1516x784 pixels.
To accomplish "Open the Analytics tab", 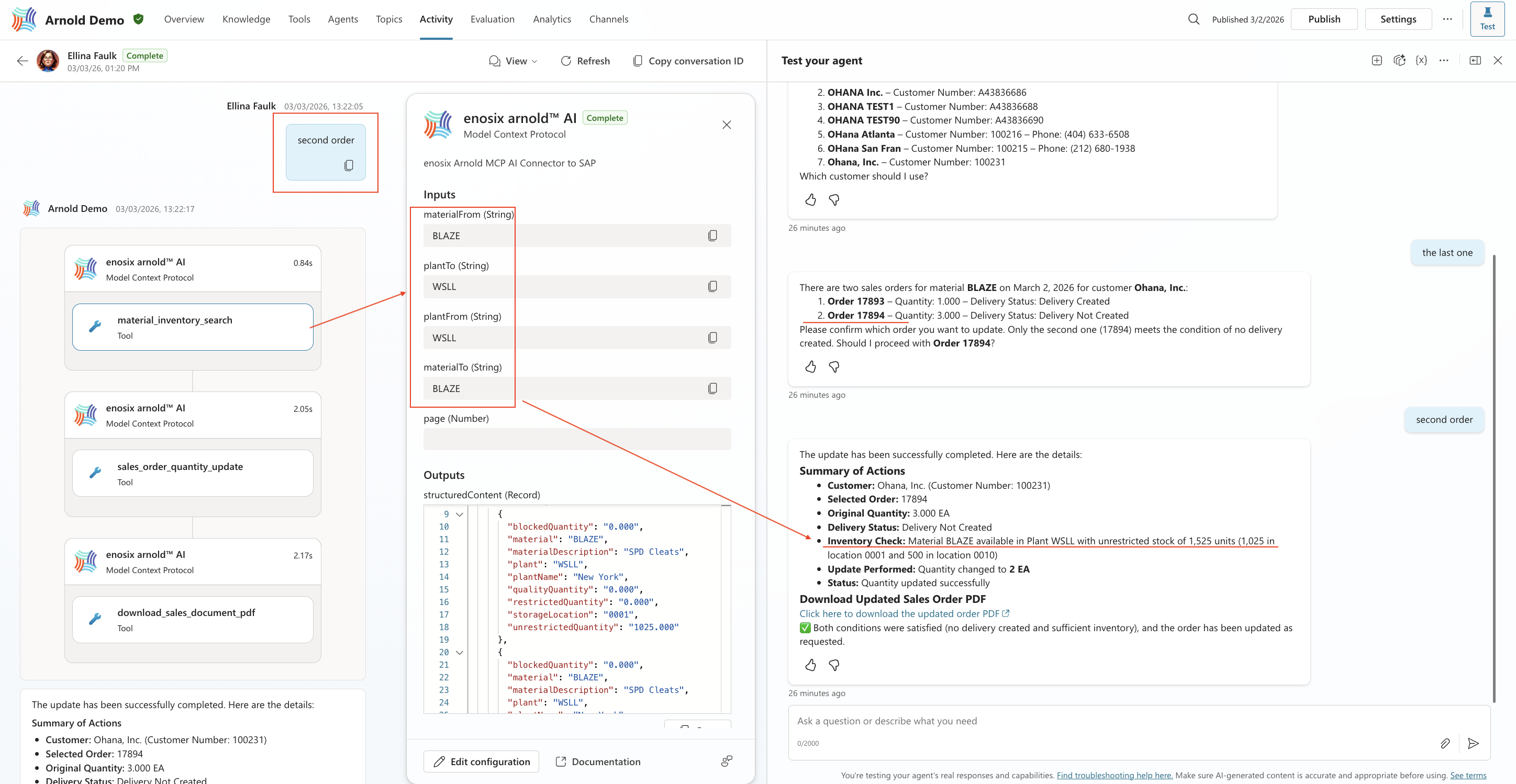I will 552,19.
